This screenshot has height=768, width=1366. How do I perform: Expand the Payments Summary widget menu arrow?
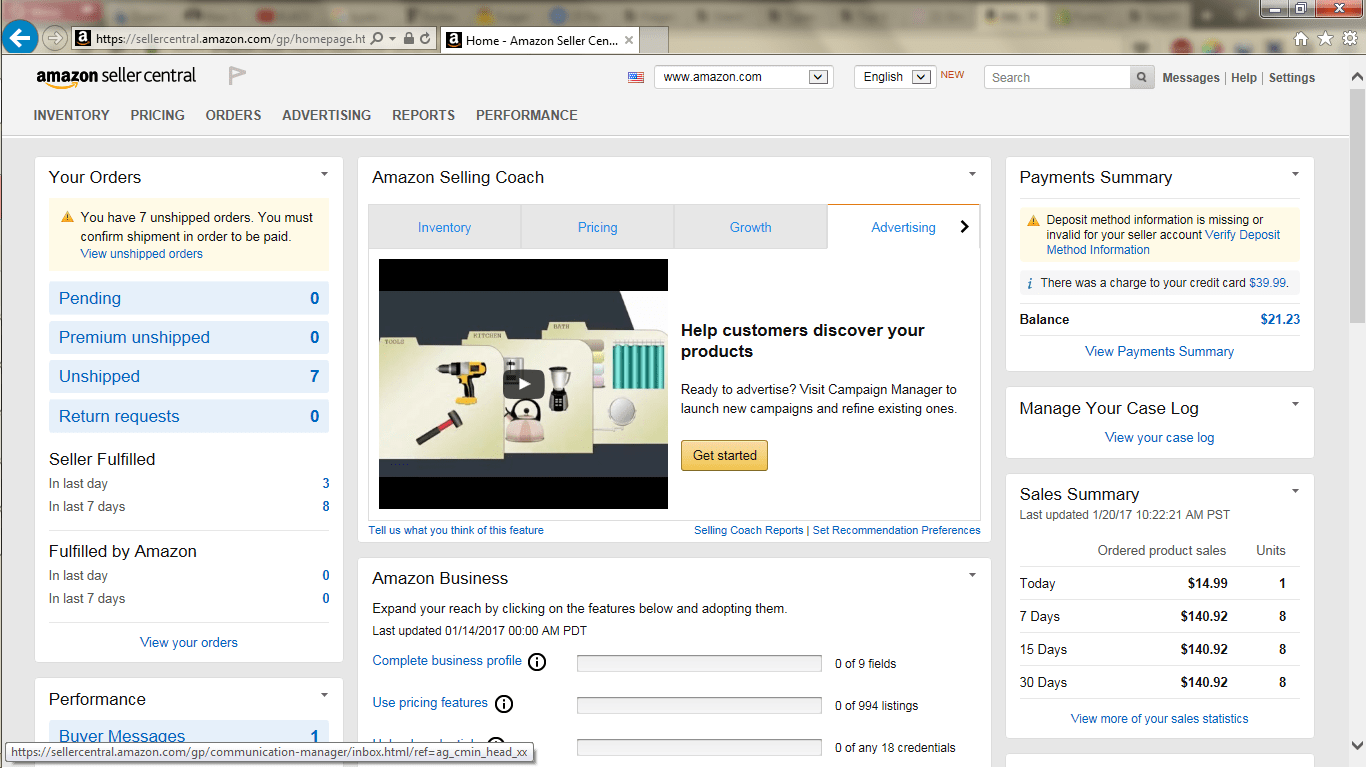pos(1295,174)
